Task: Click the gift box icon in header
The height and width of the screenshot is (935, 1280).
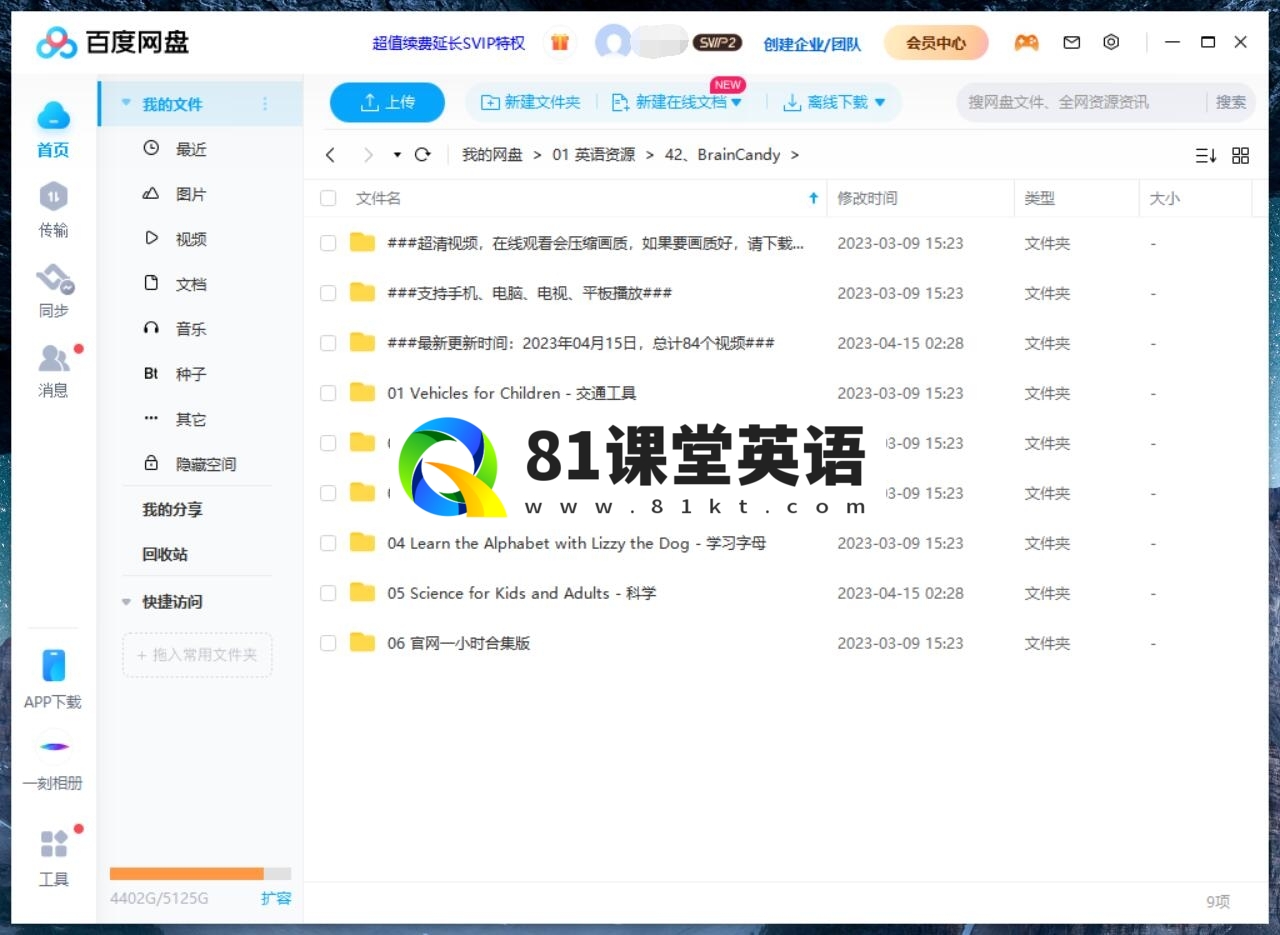Action: 560,43
